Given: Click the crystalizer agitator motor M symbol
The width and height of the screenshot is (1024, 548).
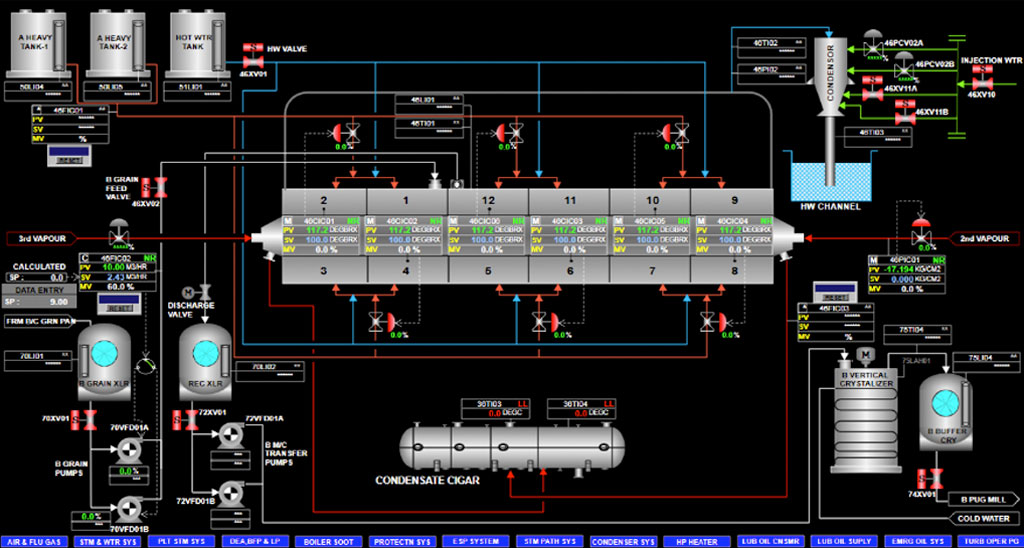Looking at the screenshot, I should click(867, 354).
